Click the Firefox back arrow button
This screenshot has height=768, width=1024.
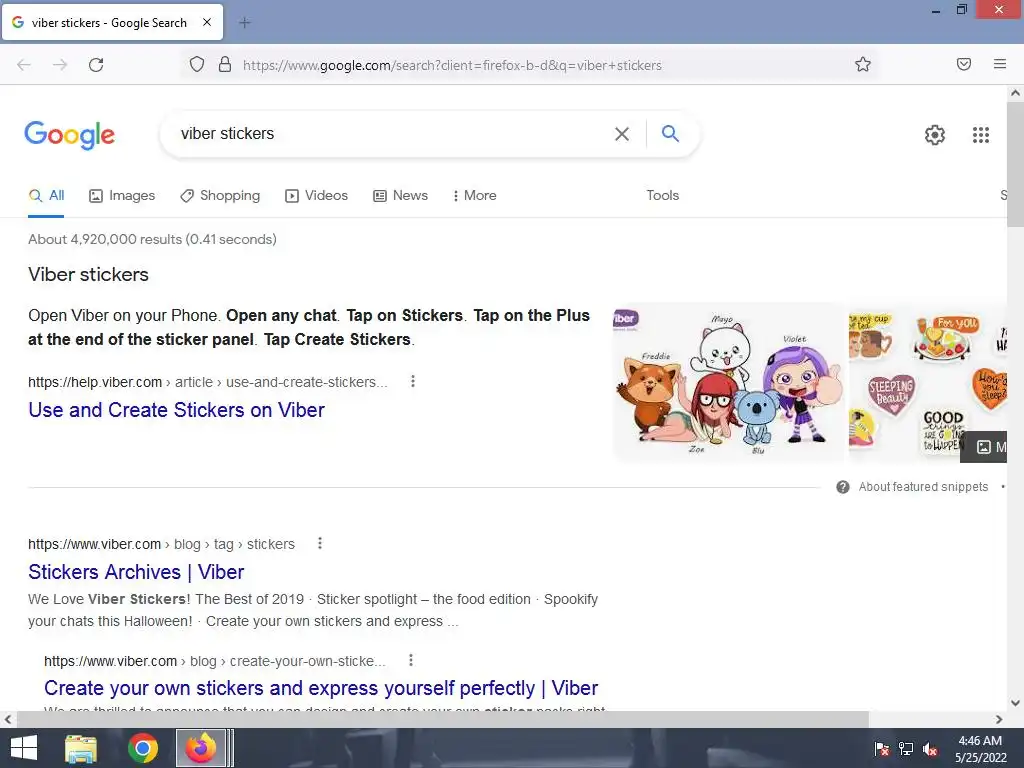[24, 65]
